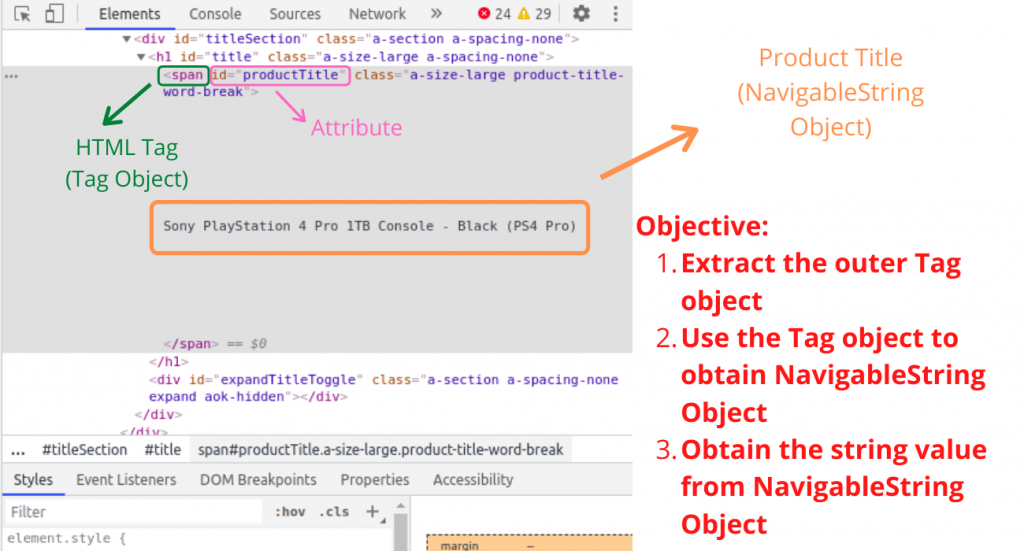Open the Event Listeners pane tab
1024x551 pixels.
[126, 480]
